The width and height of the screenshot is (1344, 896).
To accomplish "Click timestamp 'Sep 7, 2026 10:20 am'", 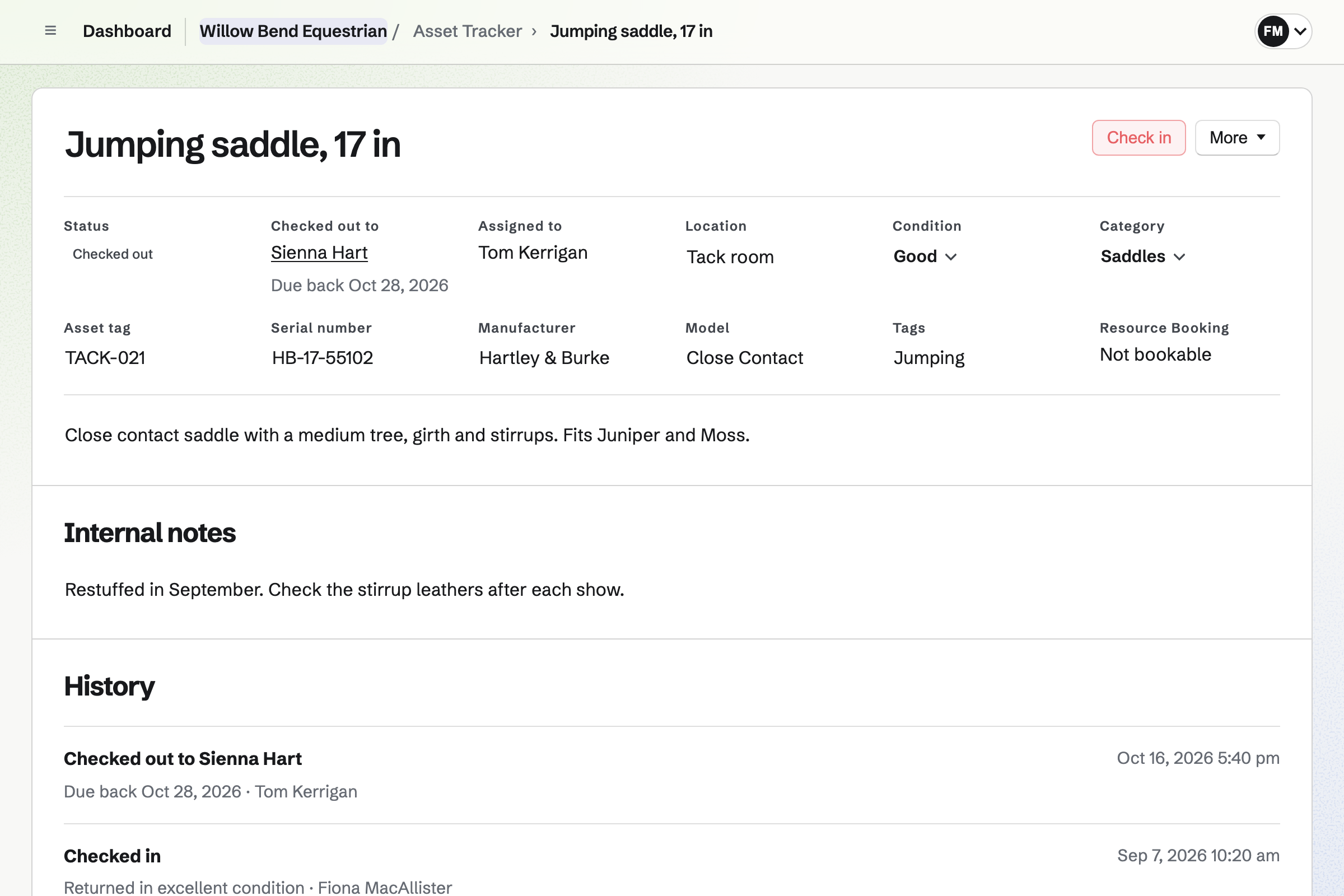I will tap(1198, 856).
